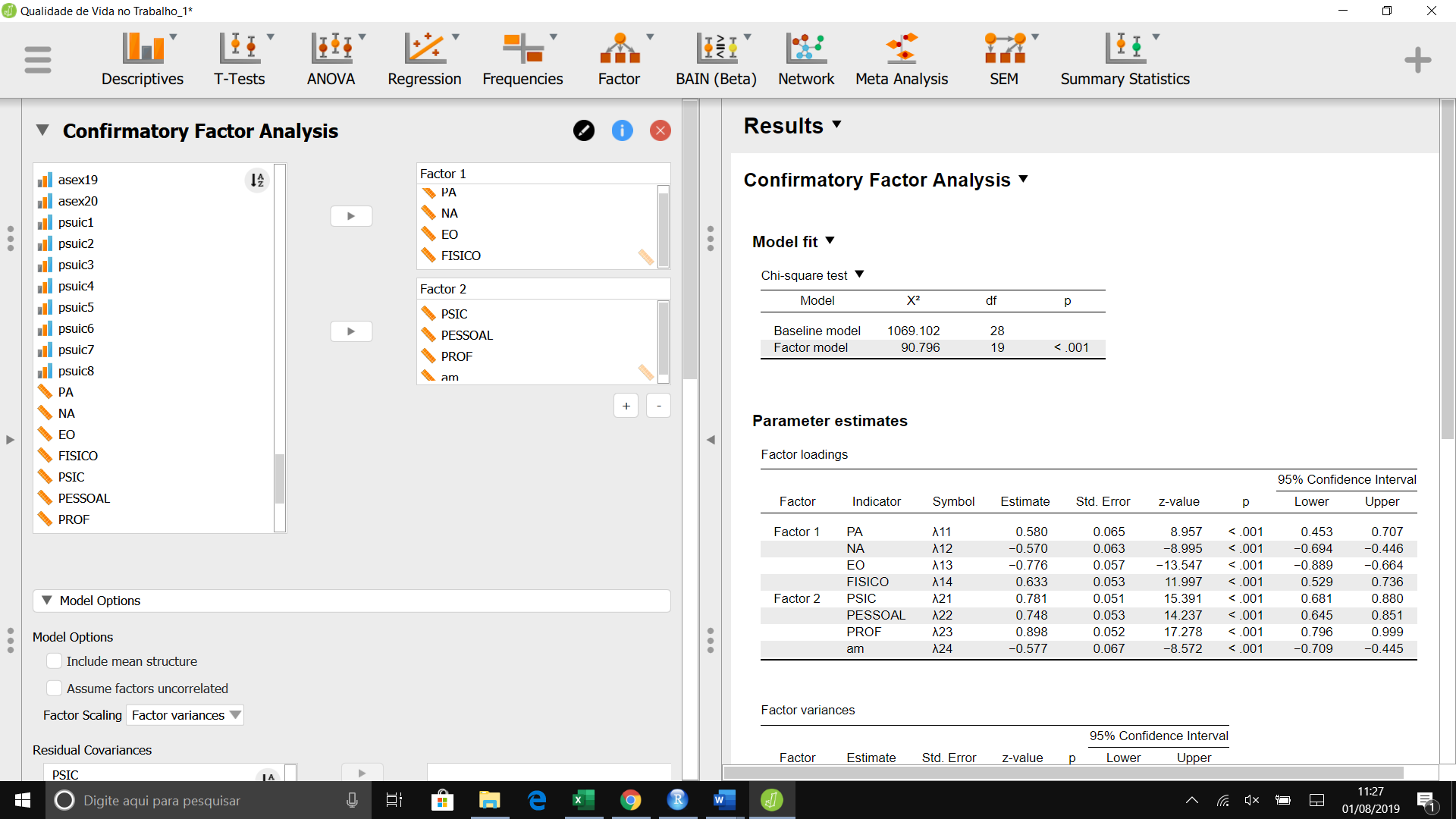The width and height of the screenshot is (1456, 819).
Task: Click the plus icon to add an analysis
Action: [x=1417, y=59]
